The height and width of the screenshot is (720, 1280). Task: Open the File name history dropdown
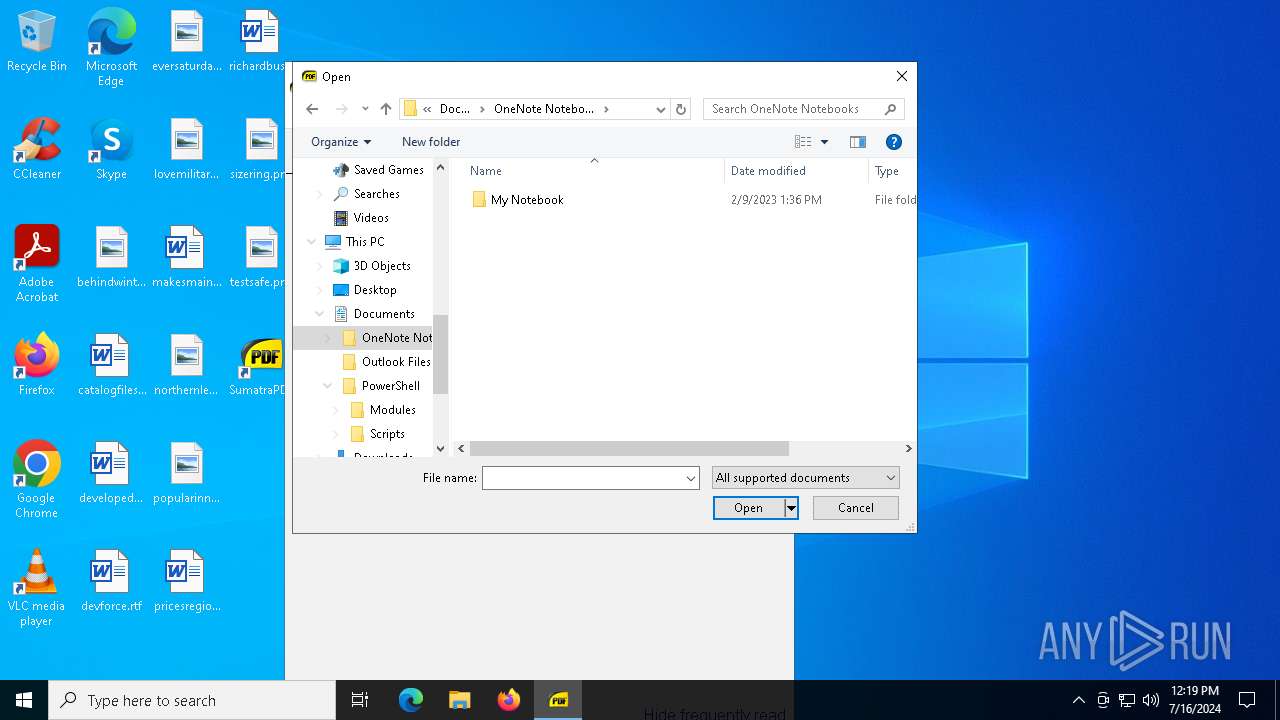691,478
